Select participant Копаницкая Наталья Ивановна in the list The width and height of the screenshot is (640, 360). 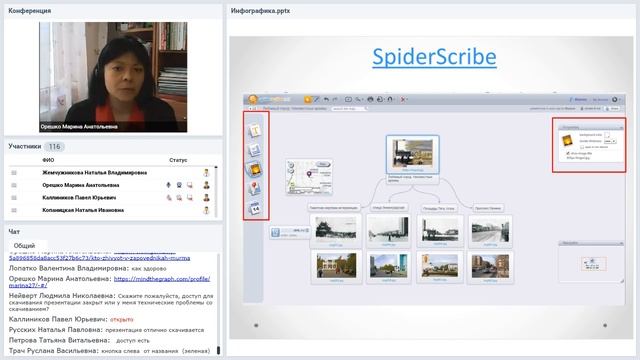click(83, 210)
